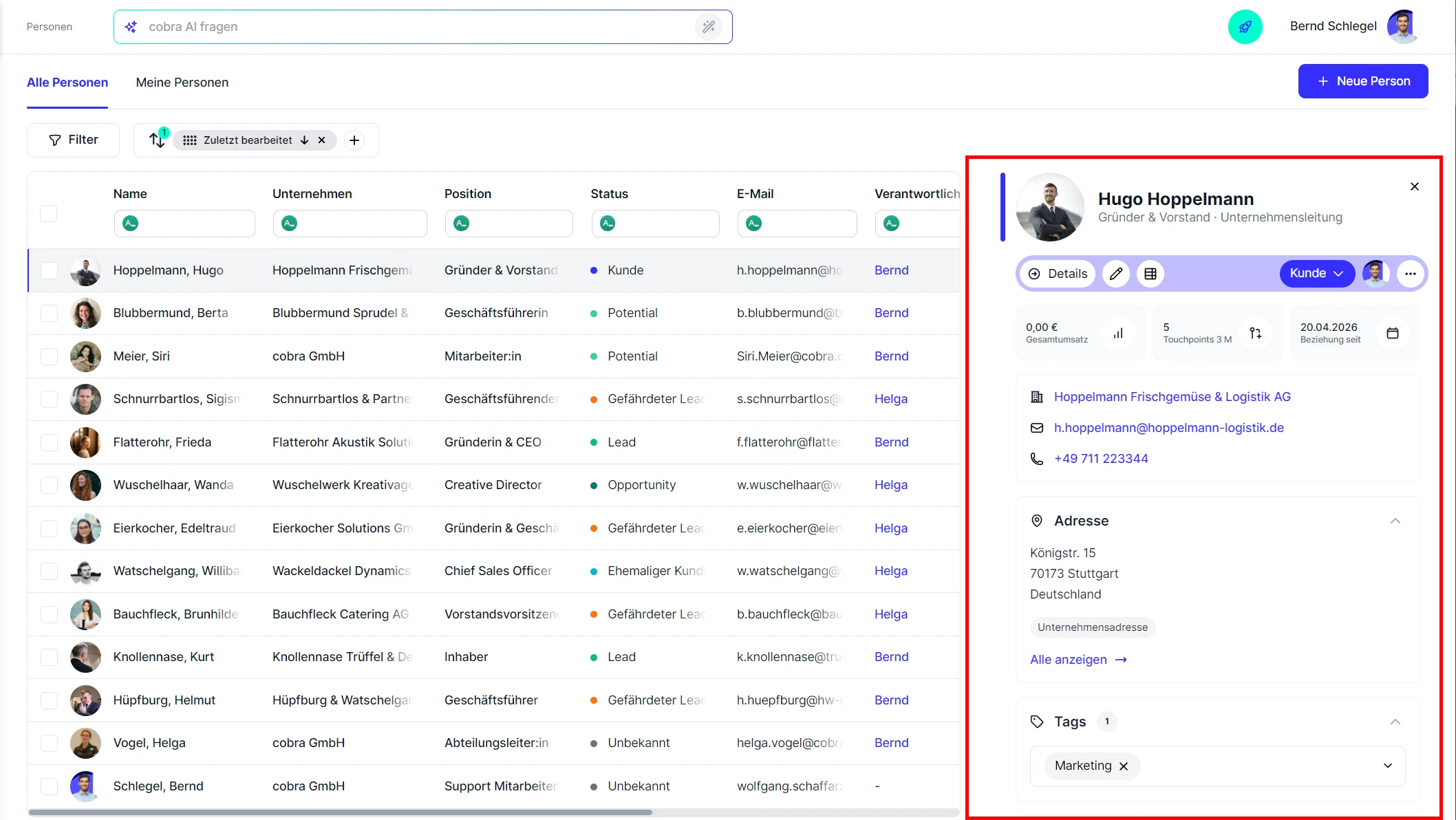Toggle the select-all header checkbox

[48, 213]
